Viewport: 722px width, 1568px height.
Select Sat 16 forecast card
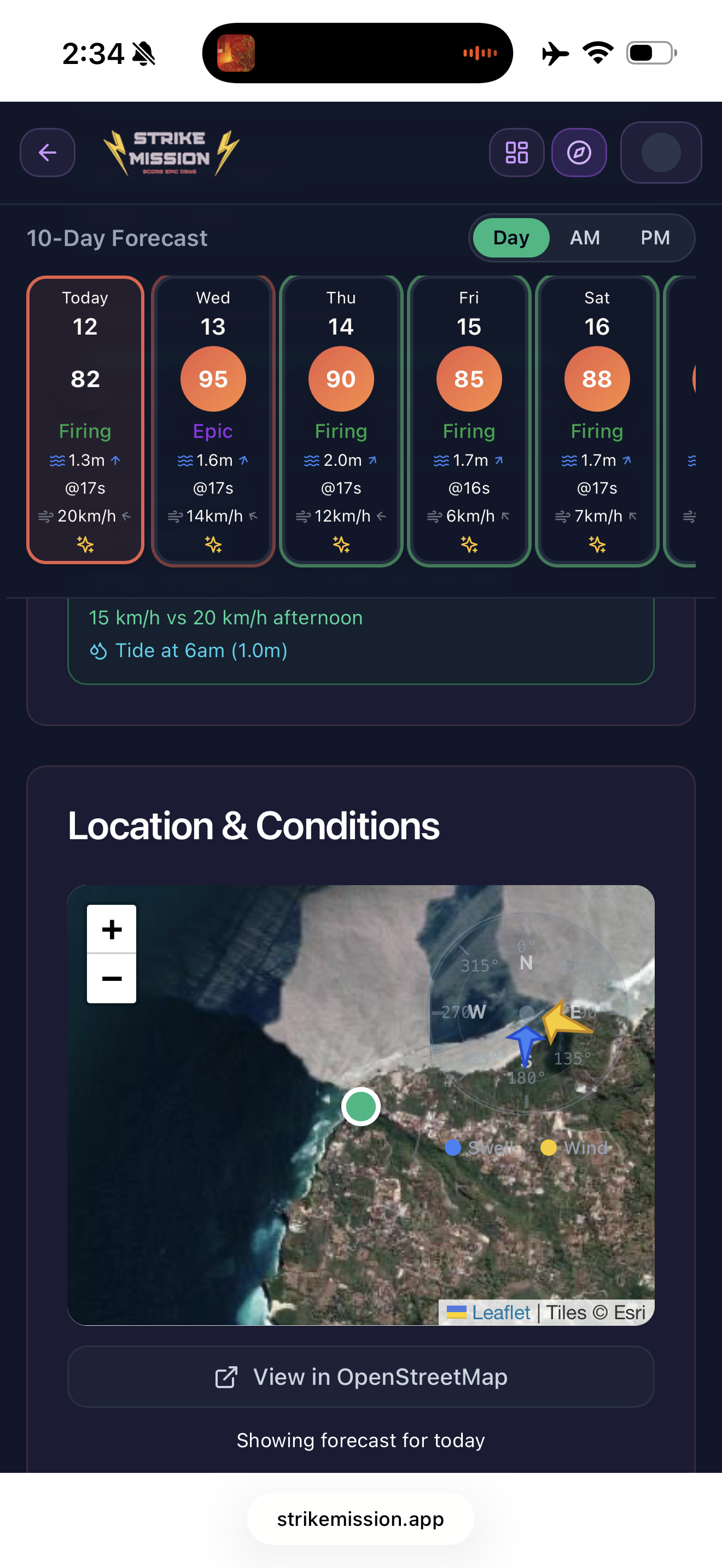597,420
